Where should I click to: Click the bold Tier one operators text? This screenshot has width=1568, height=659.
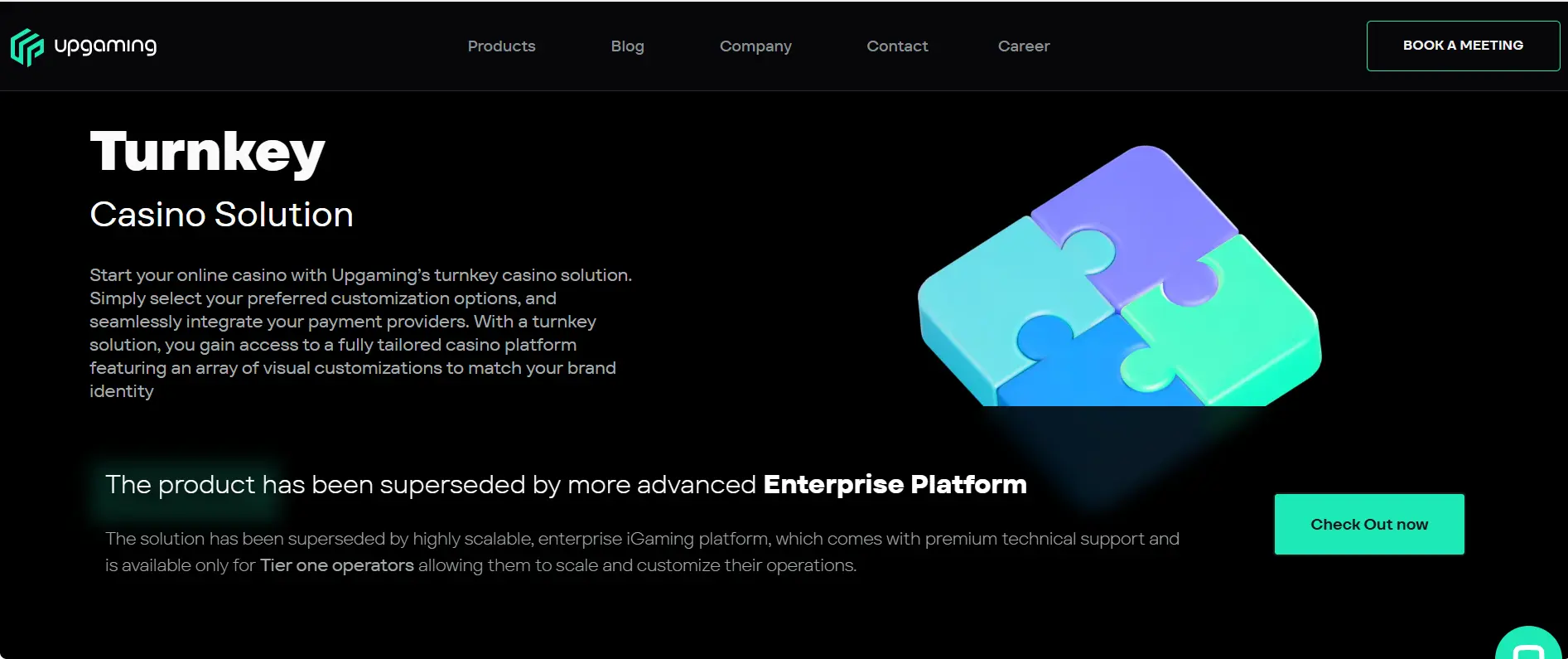point(337,565)
